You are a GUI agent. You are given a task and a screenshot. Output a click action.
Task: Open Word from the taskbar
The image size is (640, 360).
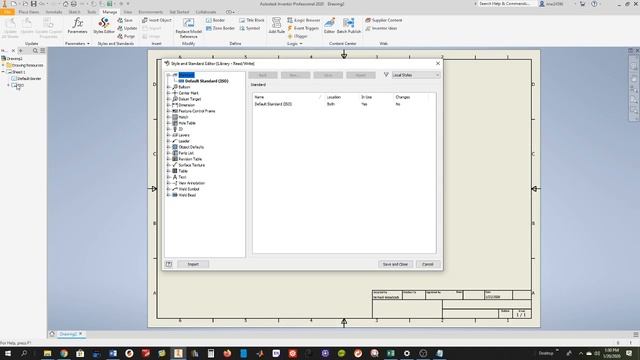(113, 353)
